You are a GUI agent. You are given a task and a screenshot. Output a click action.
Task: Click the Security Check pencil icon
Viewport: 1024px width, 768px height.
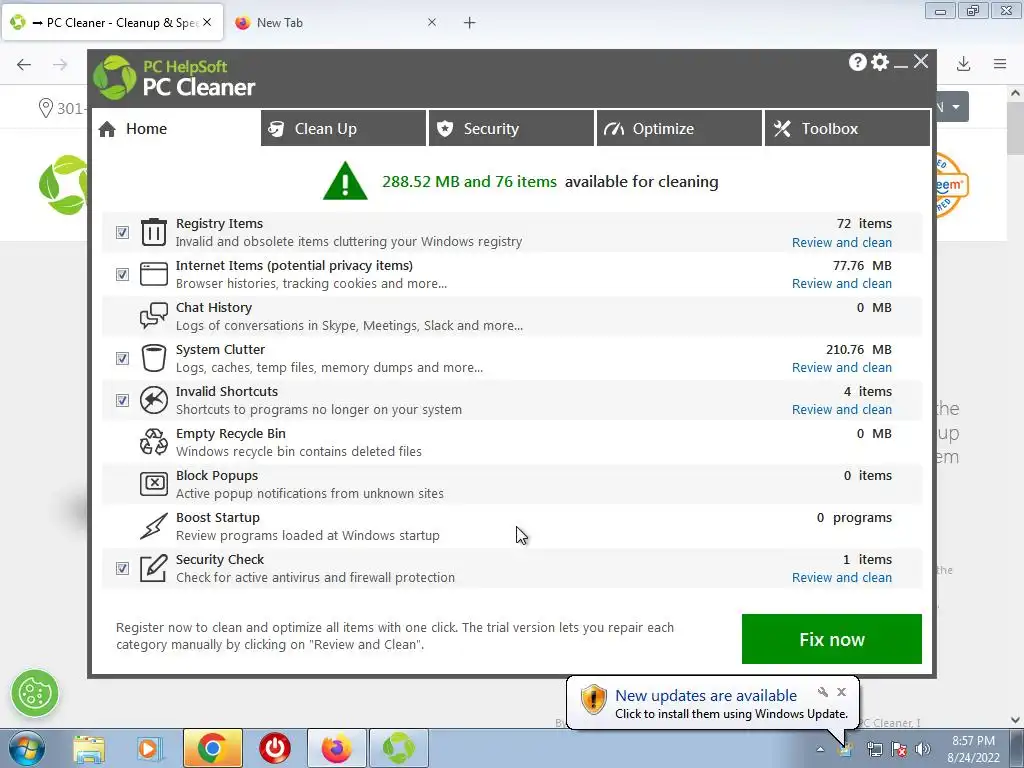(x=153, y=568)
